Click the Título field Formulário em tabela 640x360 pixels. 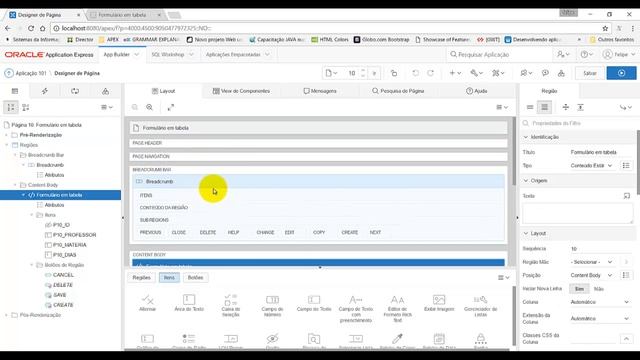point(601,152)
